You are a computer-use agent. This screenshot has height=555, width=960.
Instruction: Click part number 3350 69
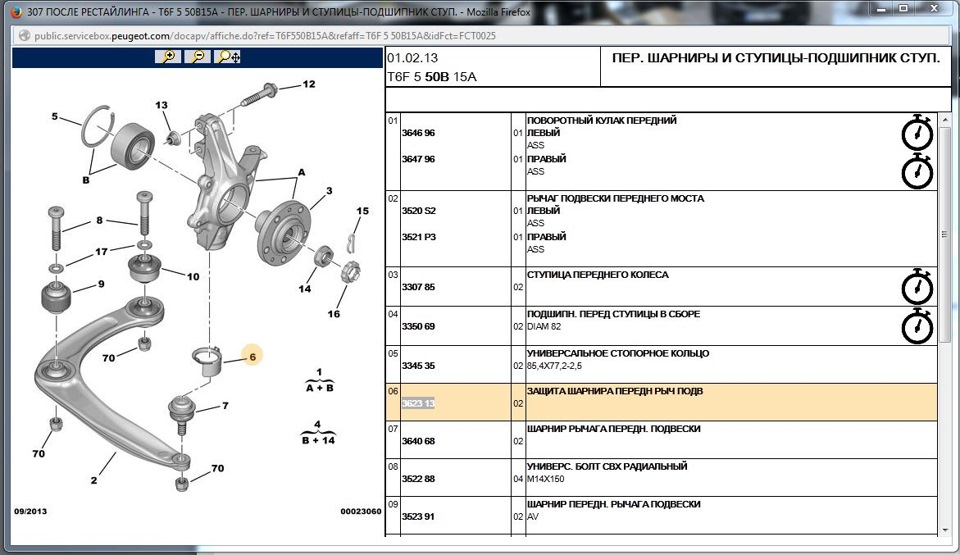[418, 327]
